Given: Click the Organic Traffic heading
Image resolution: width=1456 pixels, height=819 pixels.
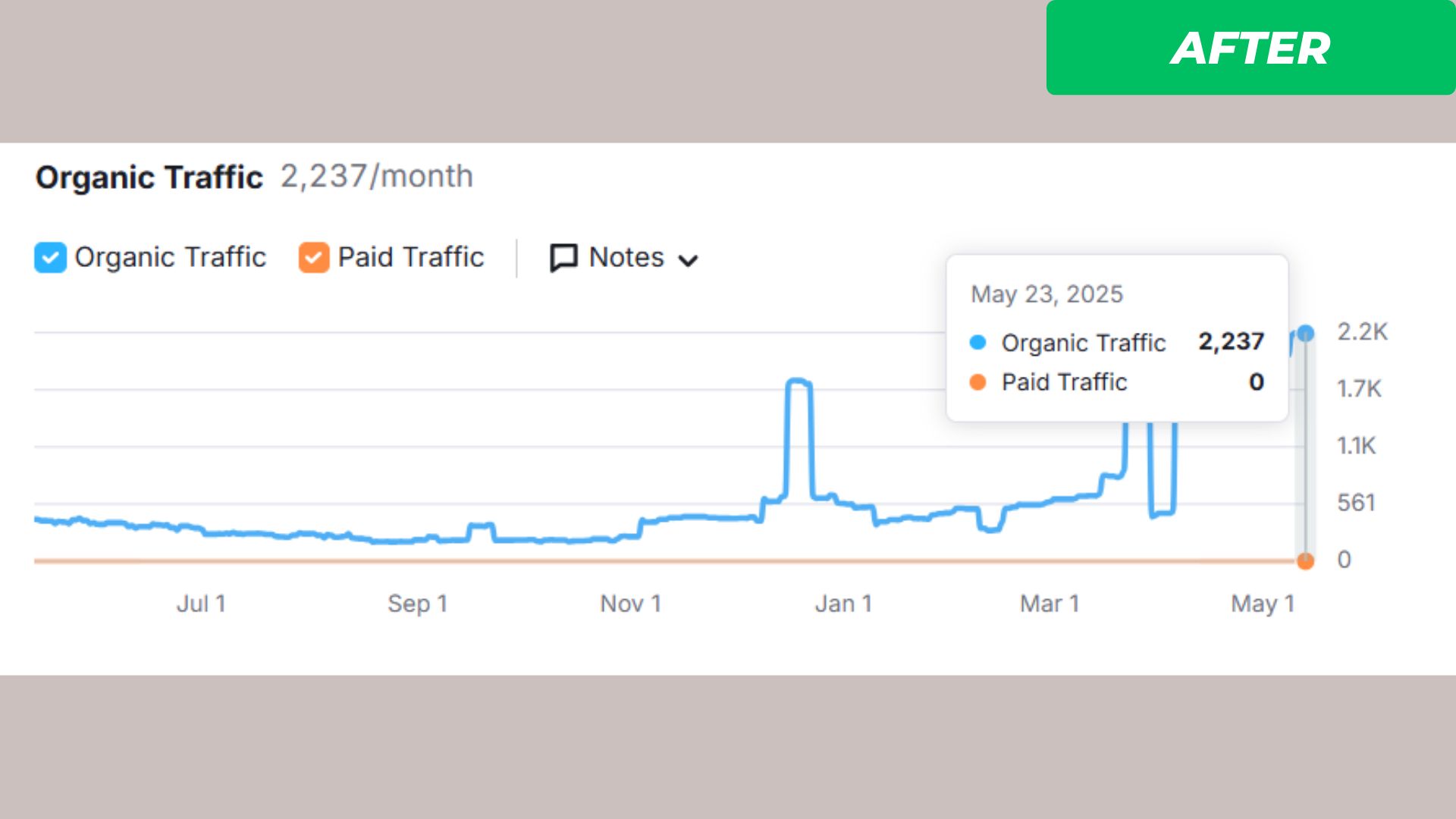Looking at the screenshot, I should (x=149, y=177).
